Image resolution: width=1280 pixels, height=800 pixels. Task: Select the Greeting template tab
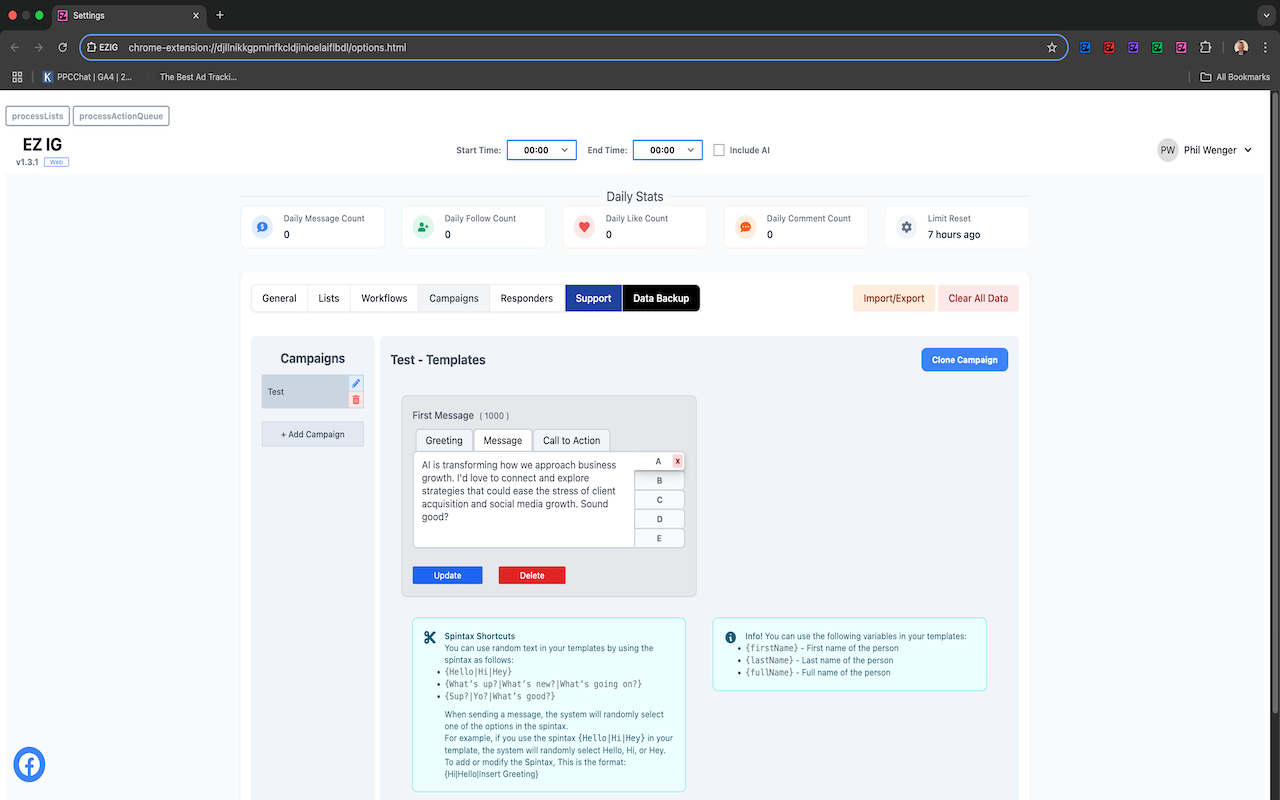coord(444,440)
